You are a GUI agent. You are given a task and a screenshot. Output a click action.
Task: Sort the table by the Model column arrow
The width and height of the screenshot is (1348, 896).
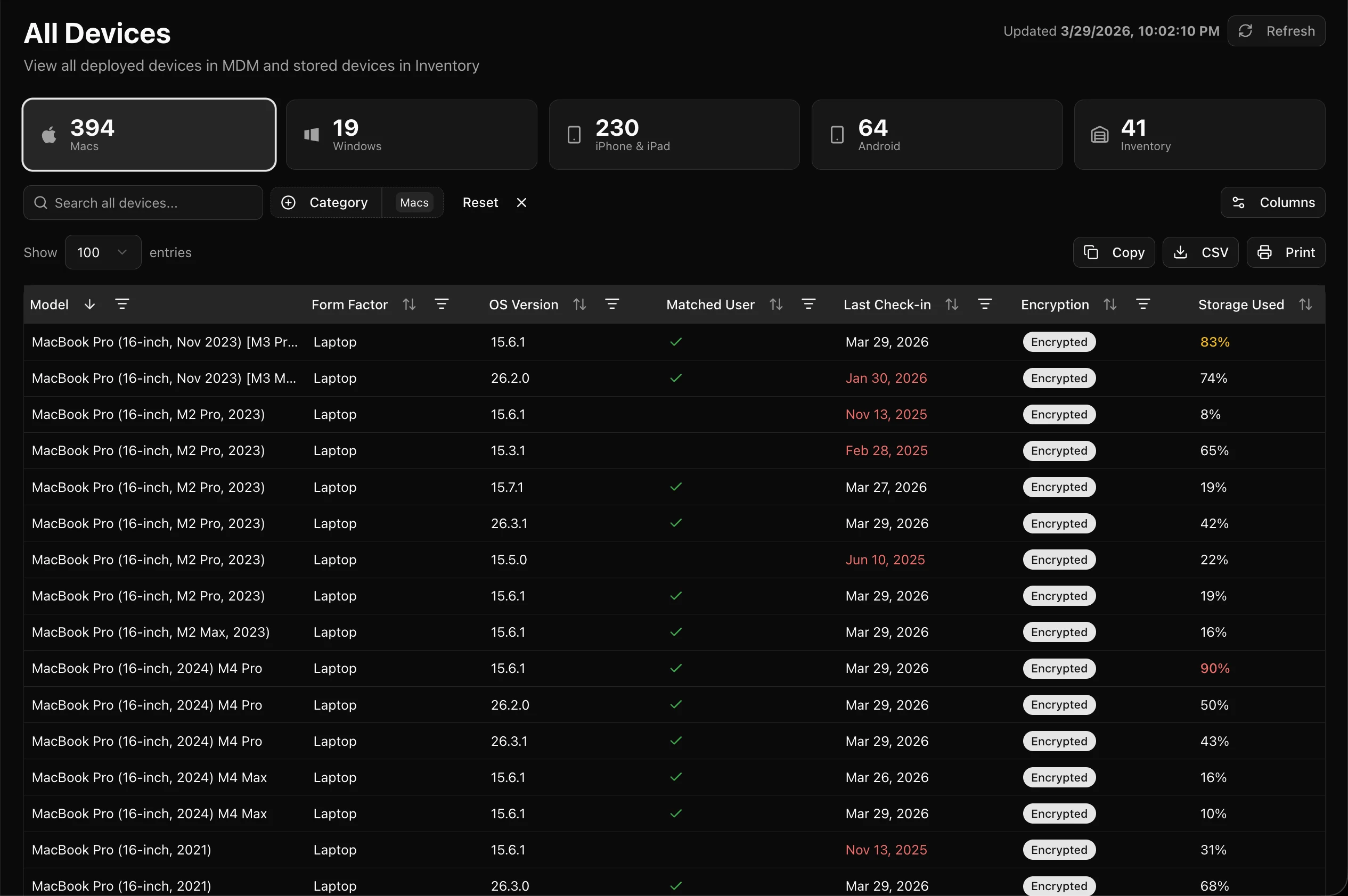pyautogui.click(x=90, y=305)
